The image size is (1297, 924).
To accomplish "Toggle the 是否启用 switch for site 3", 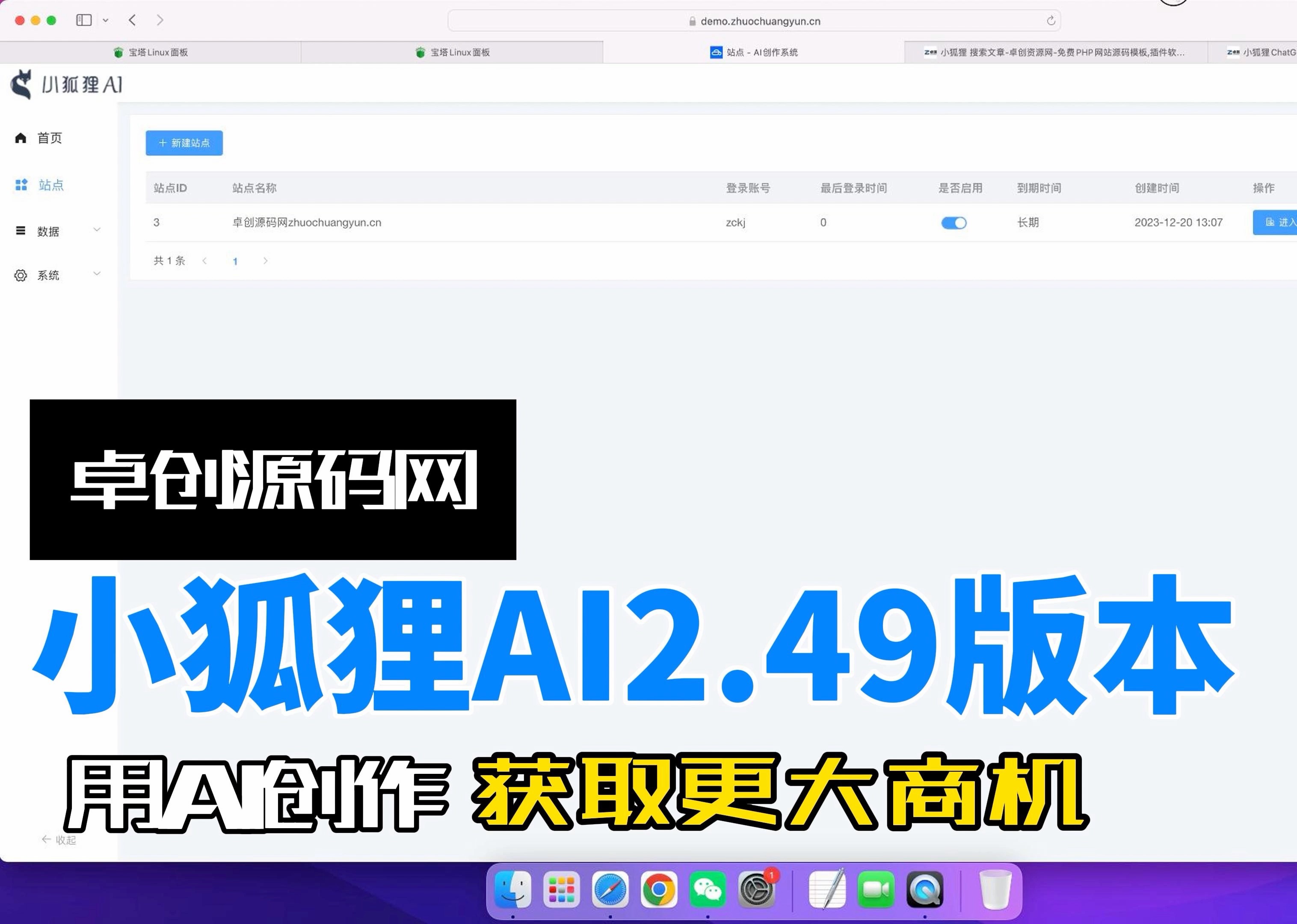I will click(x=954, y=223).
